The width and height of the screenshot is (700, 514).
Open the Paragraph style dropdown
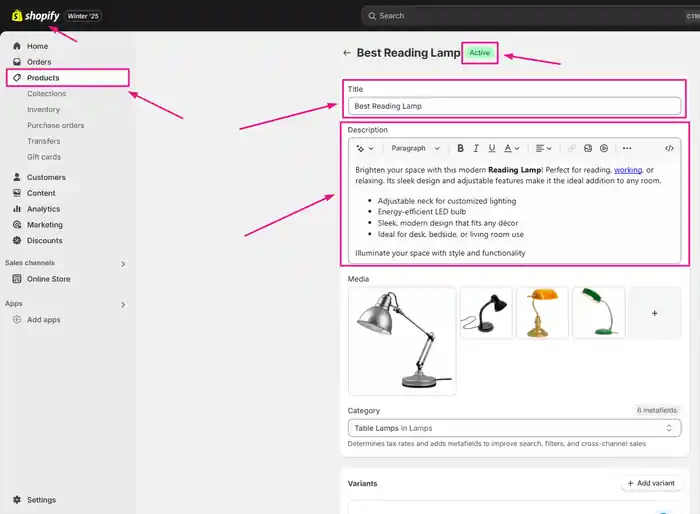point(415,148)
